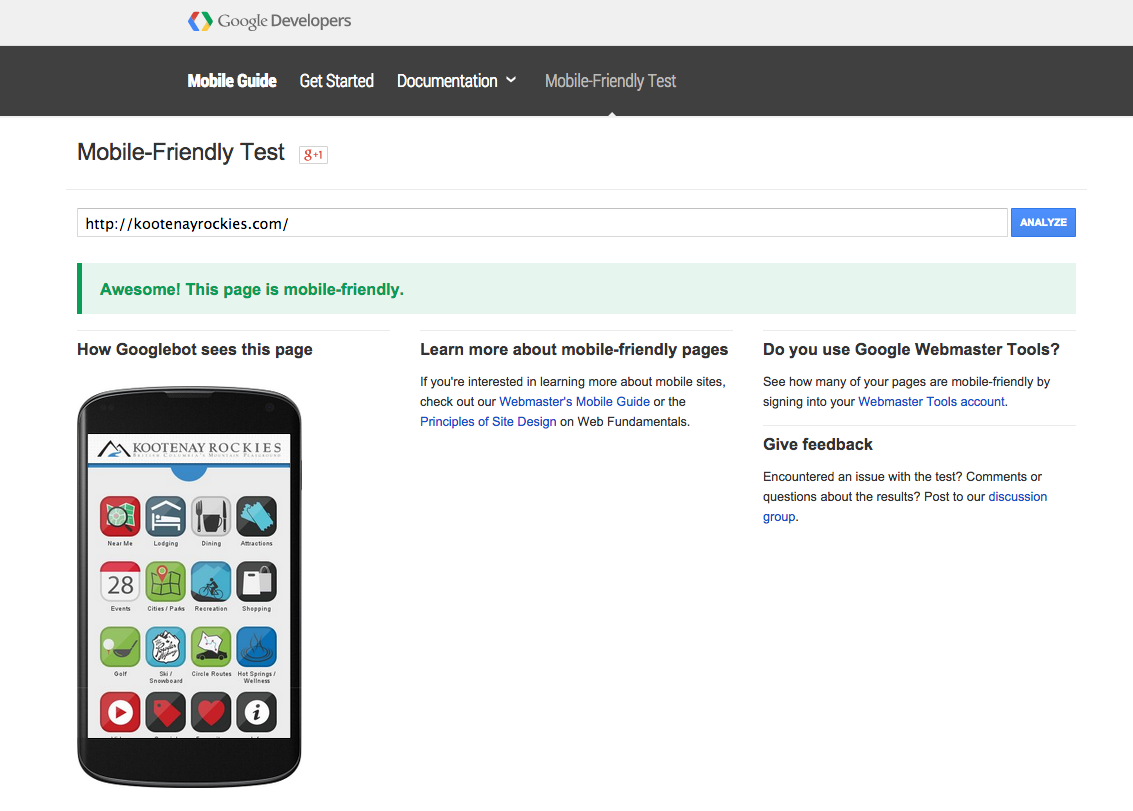Screen dimensions: 1133x811
Task: Tap the Shopping bag icon
Action: (x=257, y=582)
